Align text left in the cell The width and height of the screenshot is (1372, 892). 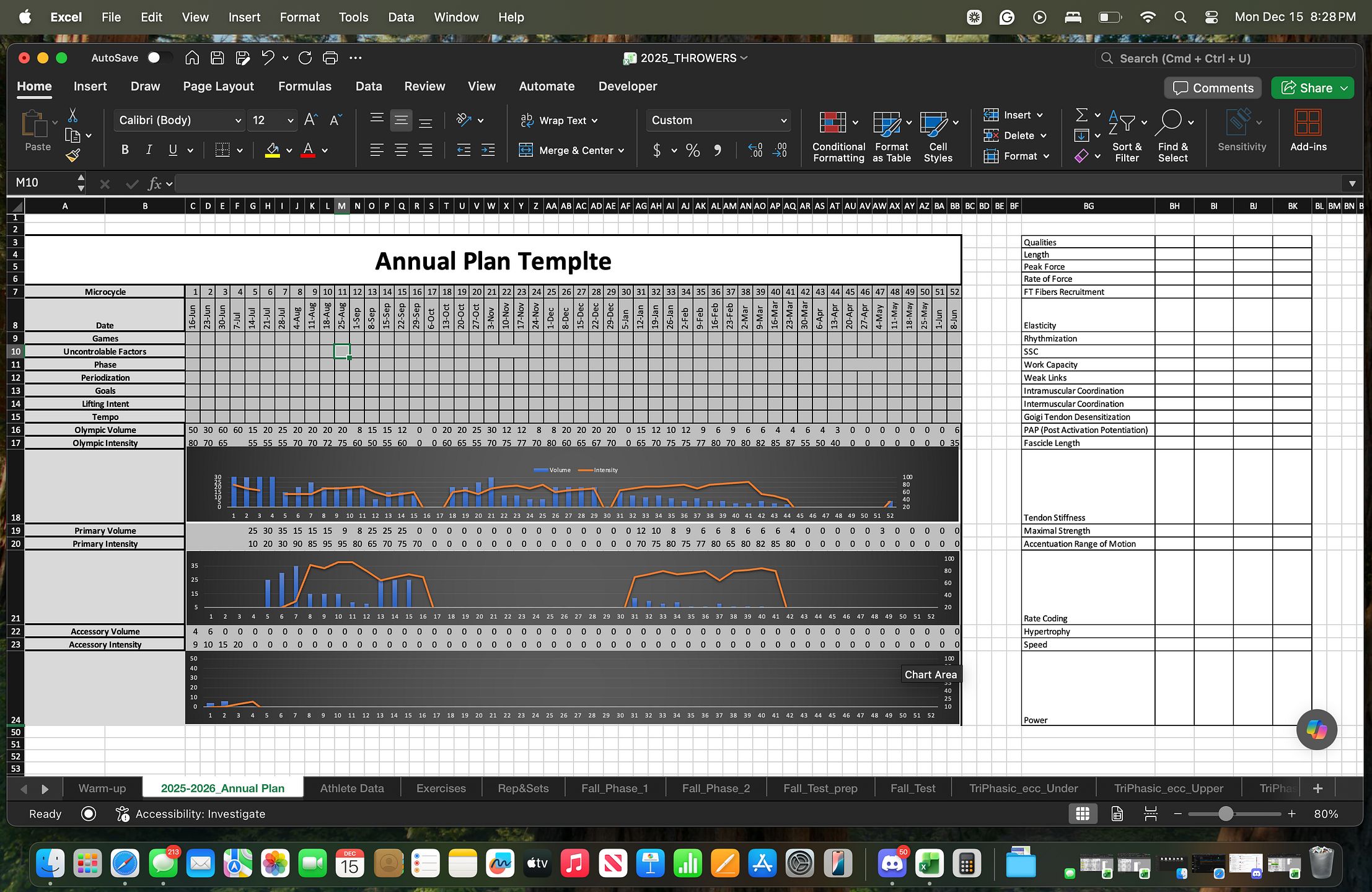[377, 150]
